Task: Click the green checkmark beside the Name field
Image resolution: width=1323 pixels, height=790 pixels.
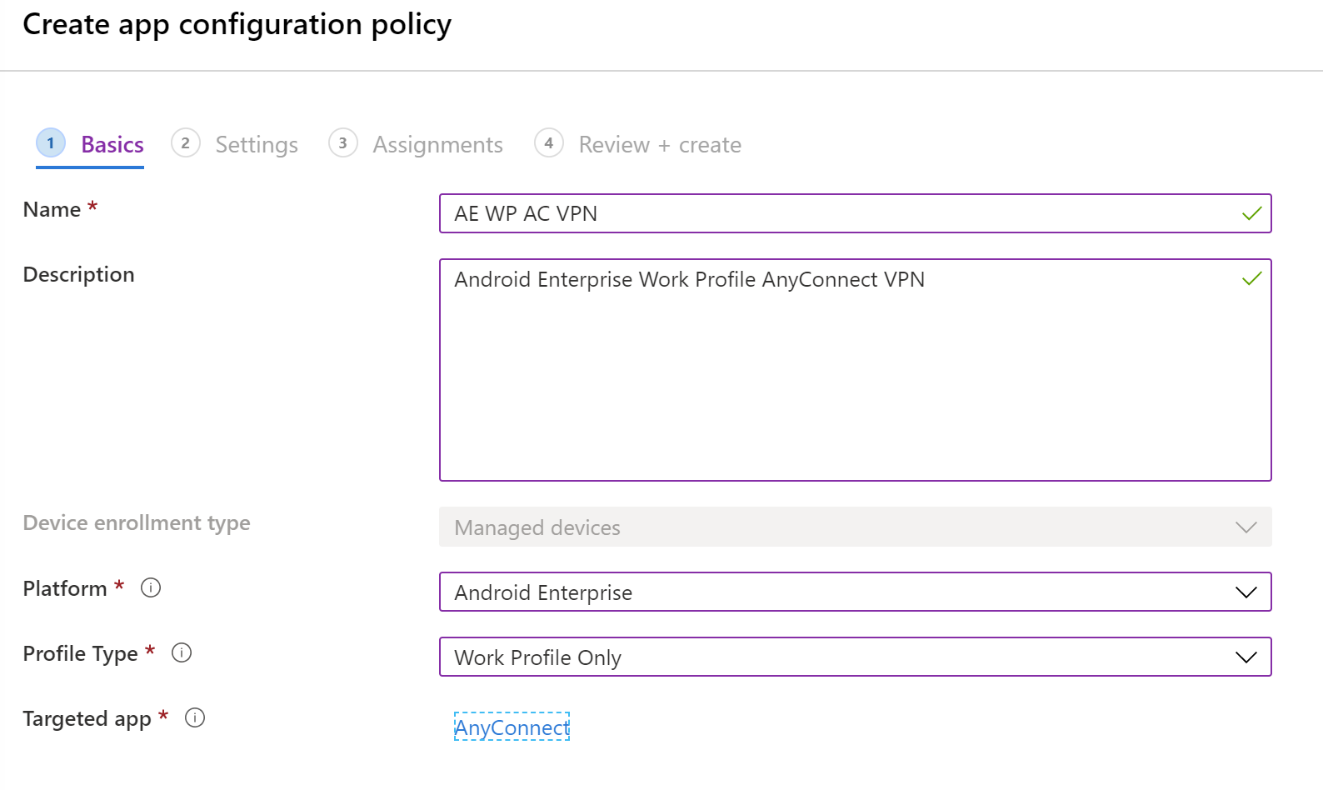Action: [1252, 213]
